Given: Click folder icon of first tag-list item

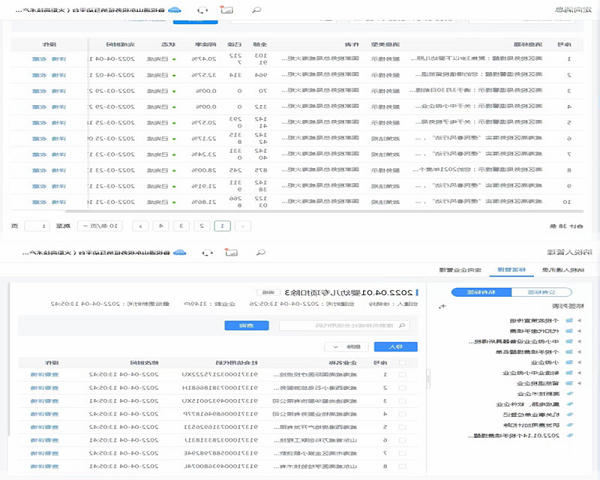Looking at the screenshot, I should pos(569,320).
